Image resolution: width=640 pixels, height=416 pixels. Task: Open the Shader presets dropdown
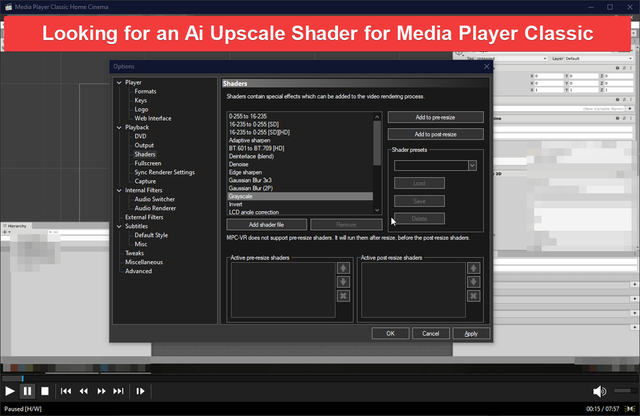(472, 165)
